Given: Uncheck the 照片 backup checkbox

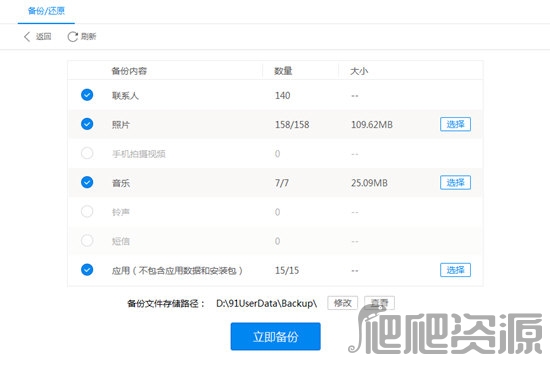Looking at the screenshot, I should [x=87, y=124].
